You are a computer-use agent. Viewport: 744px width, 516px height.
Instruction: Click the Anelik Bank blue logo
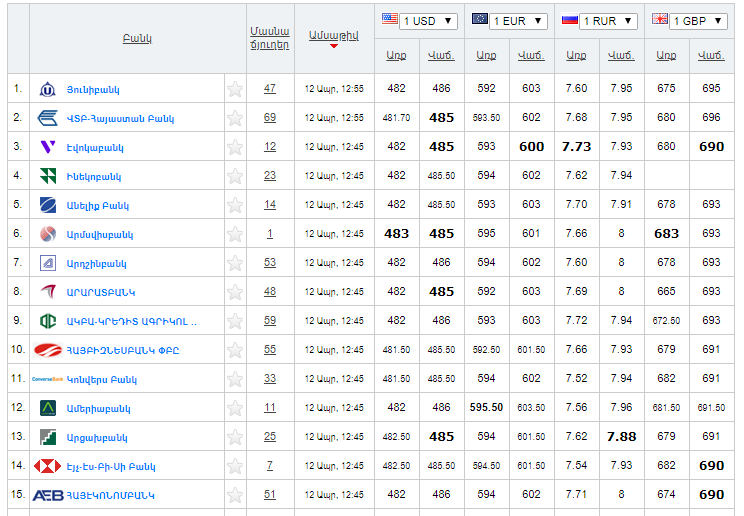tap(47, 205)
